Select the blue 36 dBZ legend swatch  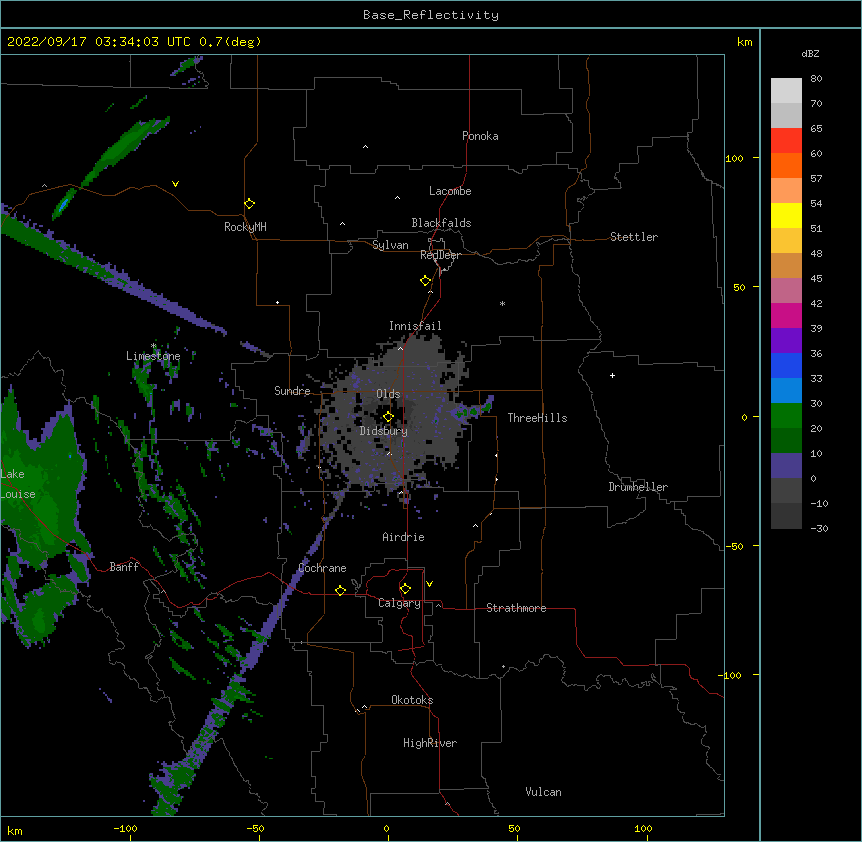(786, 365)
